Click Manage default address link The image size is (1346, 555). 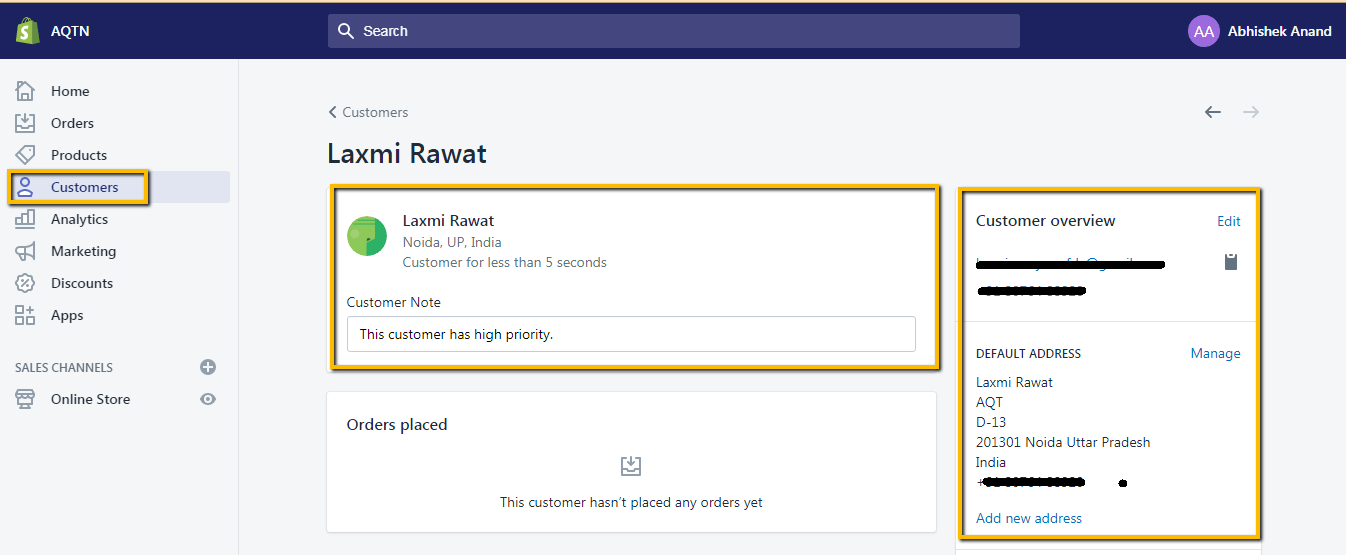click(x=1215, y=353)
